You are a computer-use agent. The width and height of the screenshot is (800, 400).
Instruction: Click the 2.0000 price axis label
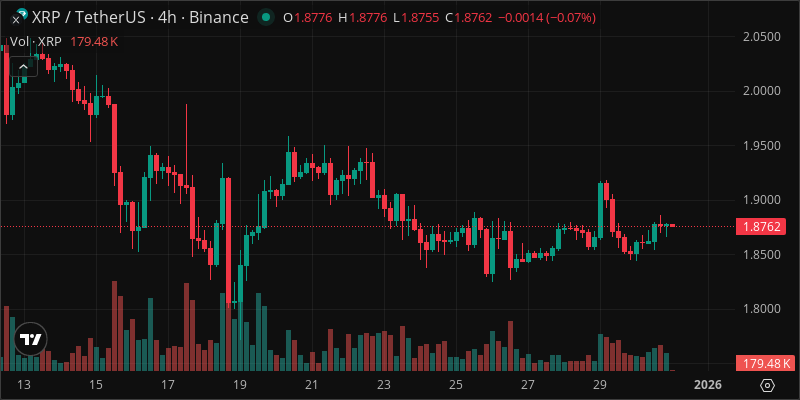(762, 91)
